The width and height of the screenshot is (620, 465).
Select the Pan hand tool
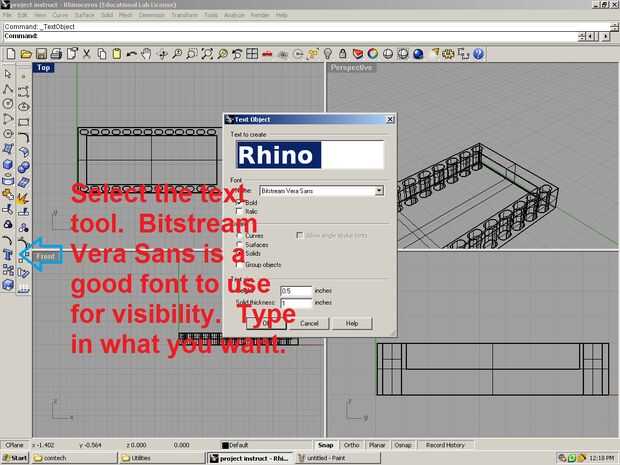[x=146, y=54]
